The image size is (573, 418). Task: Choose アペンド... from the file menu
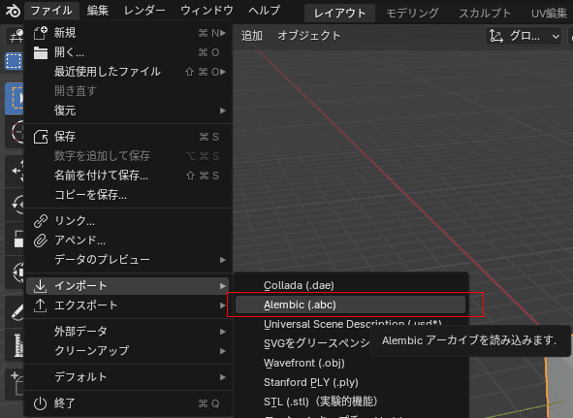pyautogui.click(x=128, y=240)
